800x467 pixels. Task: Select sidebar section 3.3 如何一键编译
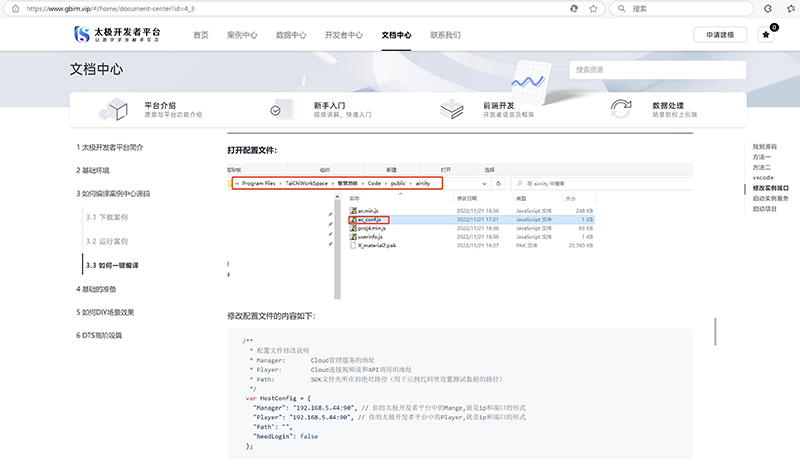tap(112, 265)
